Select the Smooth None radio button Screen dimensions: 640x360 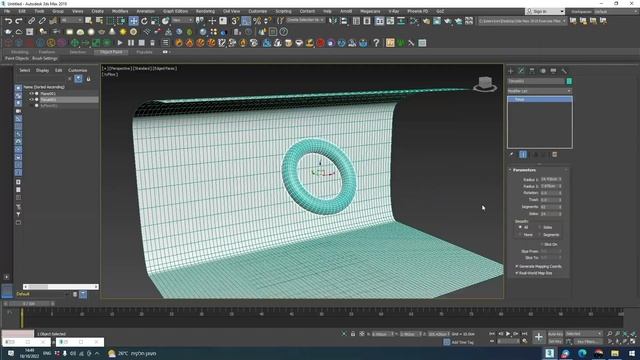[x=520, y=235]
